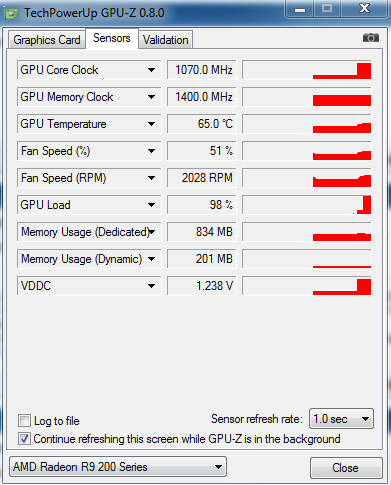The image size is (391, 485).
Task: Click the 1070.0 MHz core clock value
Action: point(202,70)
